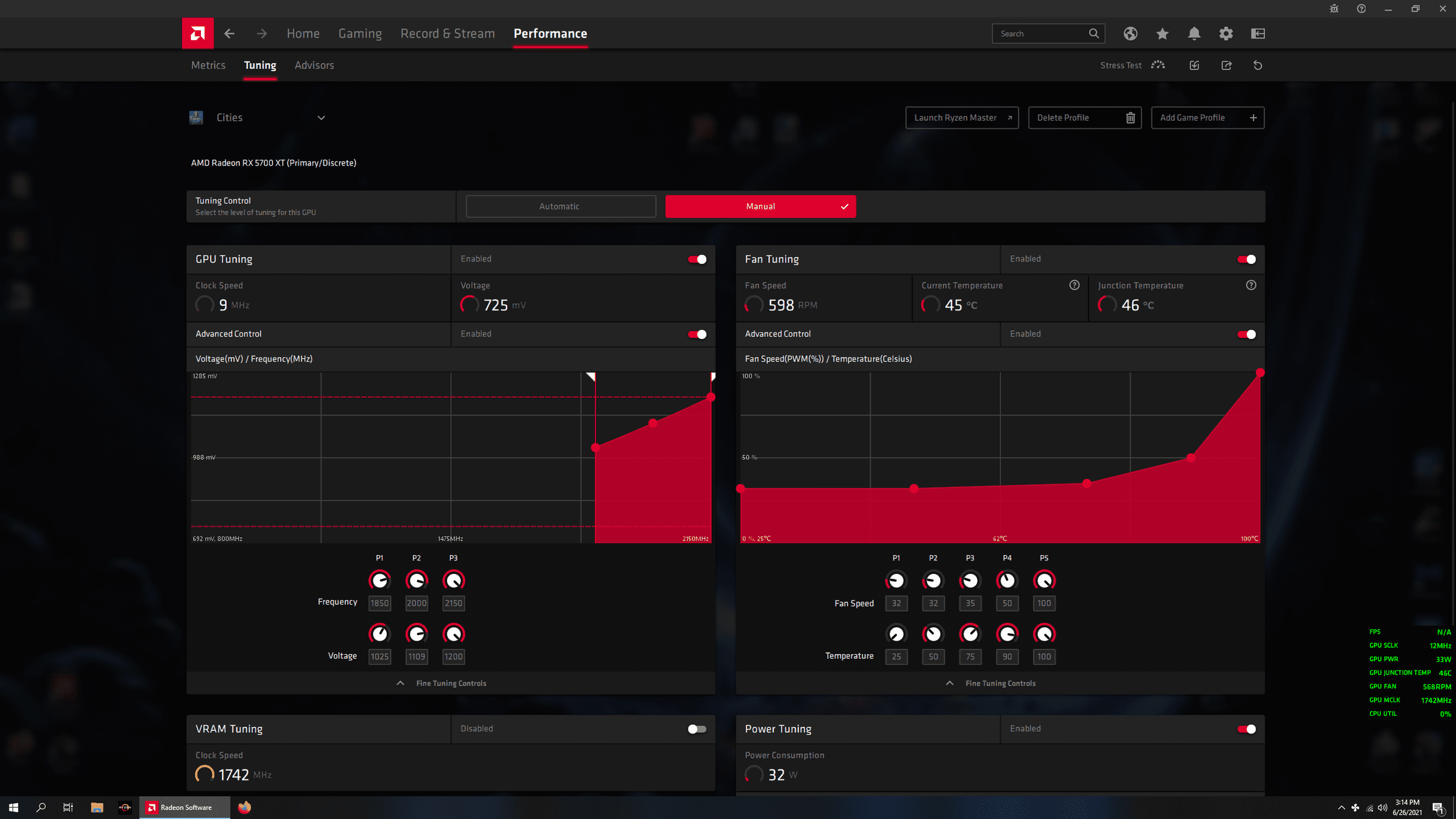The height and width of the screenshot is (819, 1456).
Task: Start the Stress Test
Action: click(1132, 65)
